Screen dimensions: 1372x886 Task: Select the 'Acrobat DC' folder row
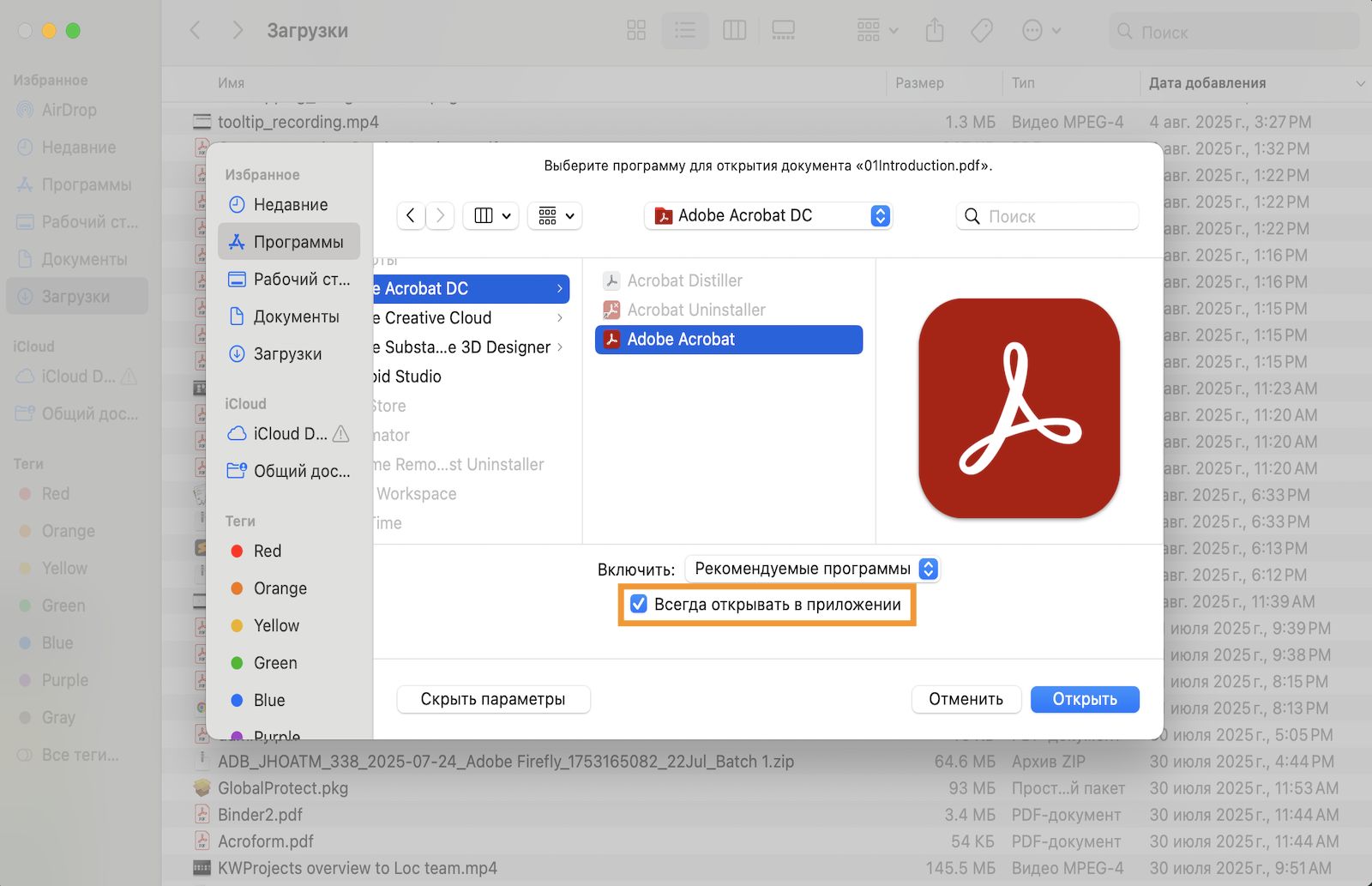[472, 289]
